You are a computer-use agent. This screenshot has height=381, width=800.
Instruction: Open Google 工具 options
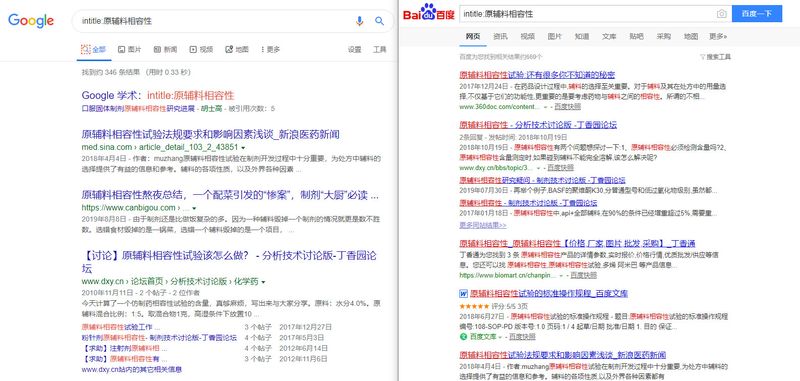(380, 49)
